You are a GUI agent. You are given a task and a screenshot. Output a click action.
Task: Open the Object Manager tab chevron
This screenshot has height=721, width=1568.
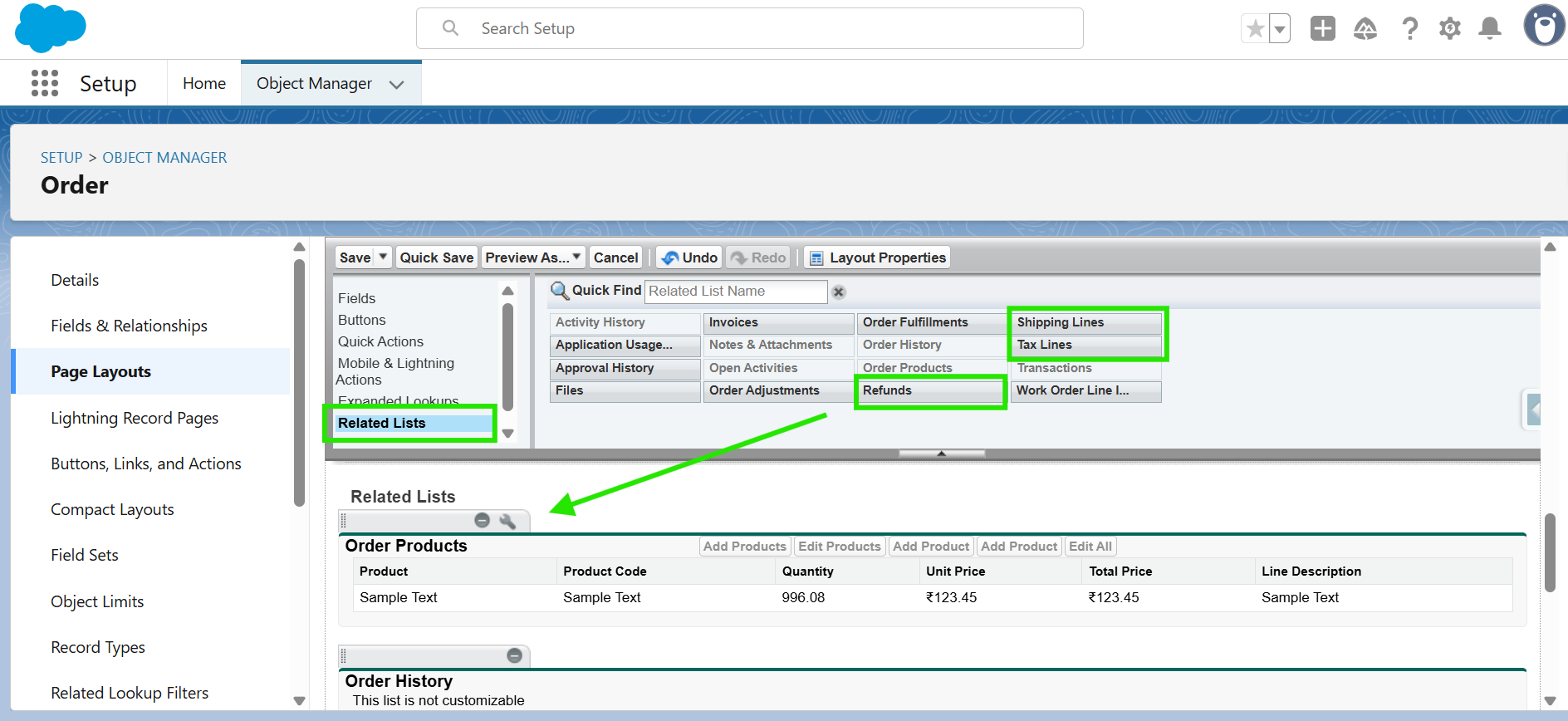click(397, 84)
